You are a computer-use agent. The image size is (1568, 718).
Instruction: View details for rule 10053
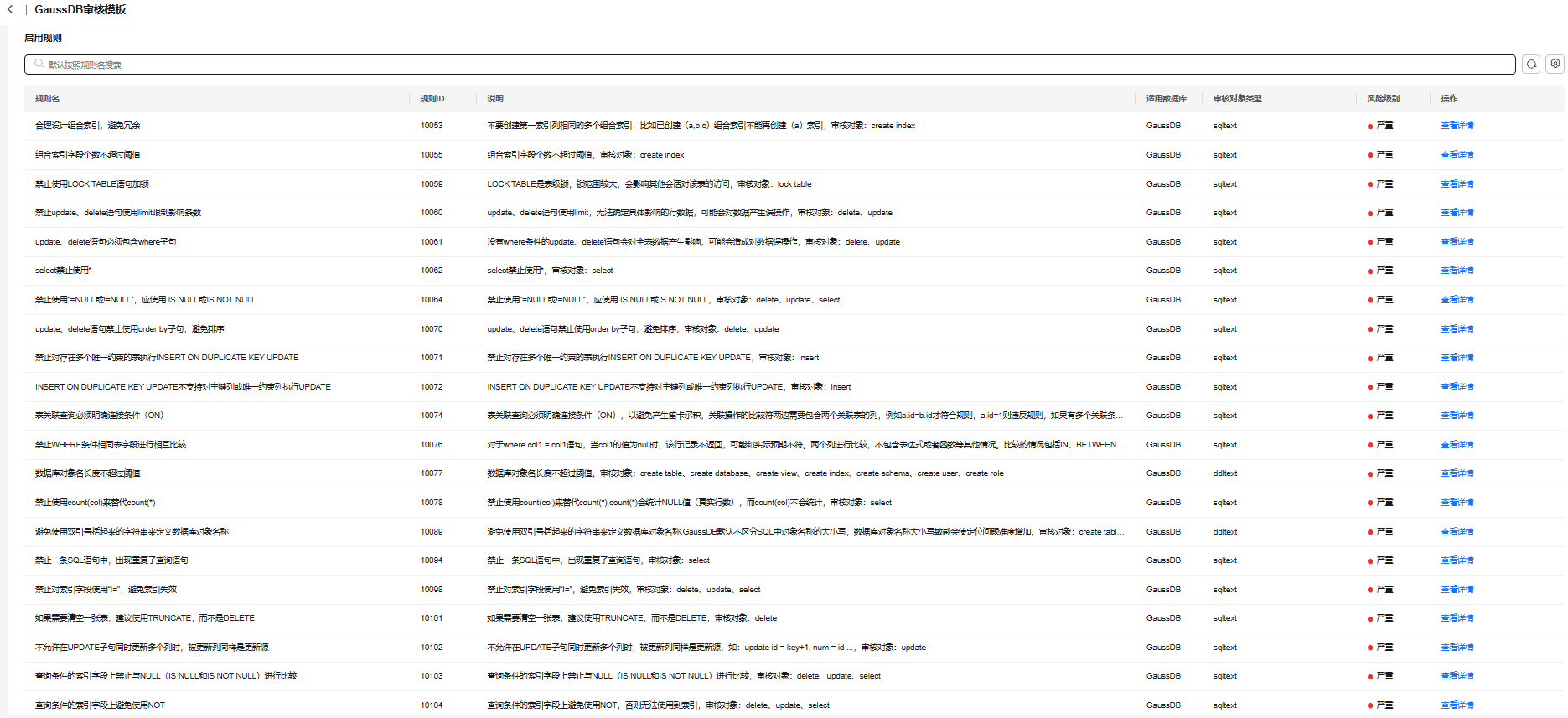1457,126
